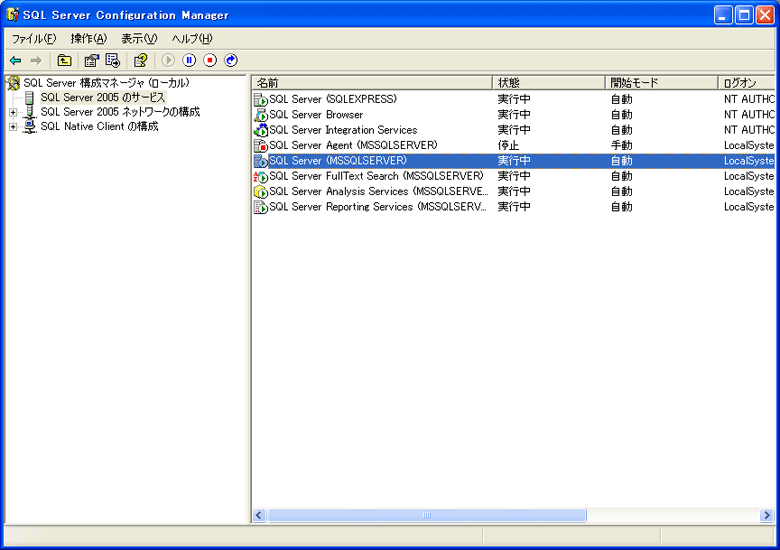Viewport: 780px width, 550px height.
Task: Click horizontal scrollbar right arrow
Action: [767, 515]
